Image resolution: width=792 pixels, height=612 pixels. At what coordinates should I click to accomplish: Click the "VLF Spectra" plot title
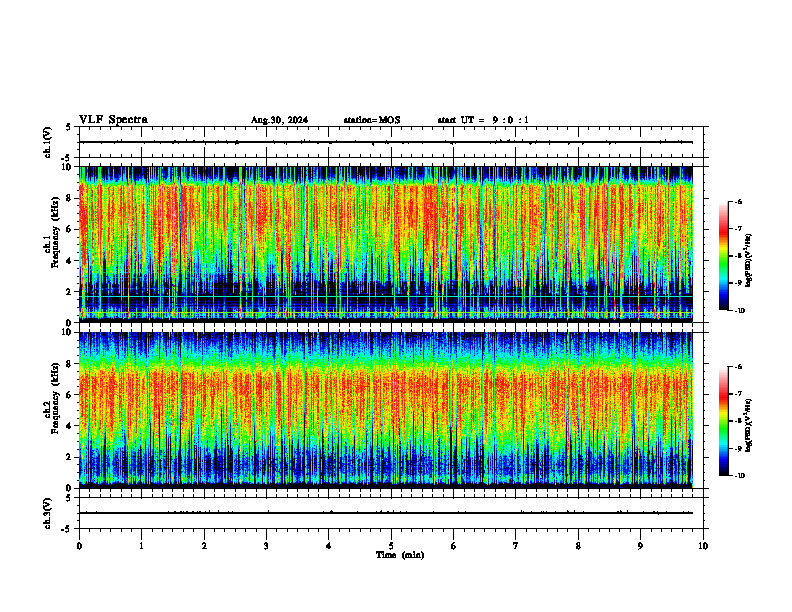113,120
